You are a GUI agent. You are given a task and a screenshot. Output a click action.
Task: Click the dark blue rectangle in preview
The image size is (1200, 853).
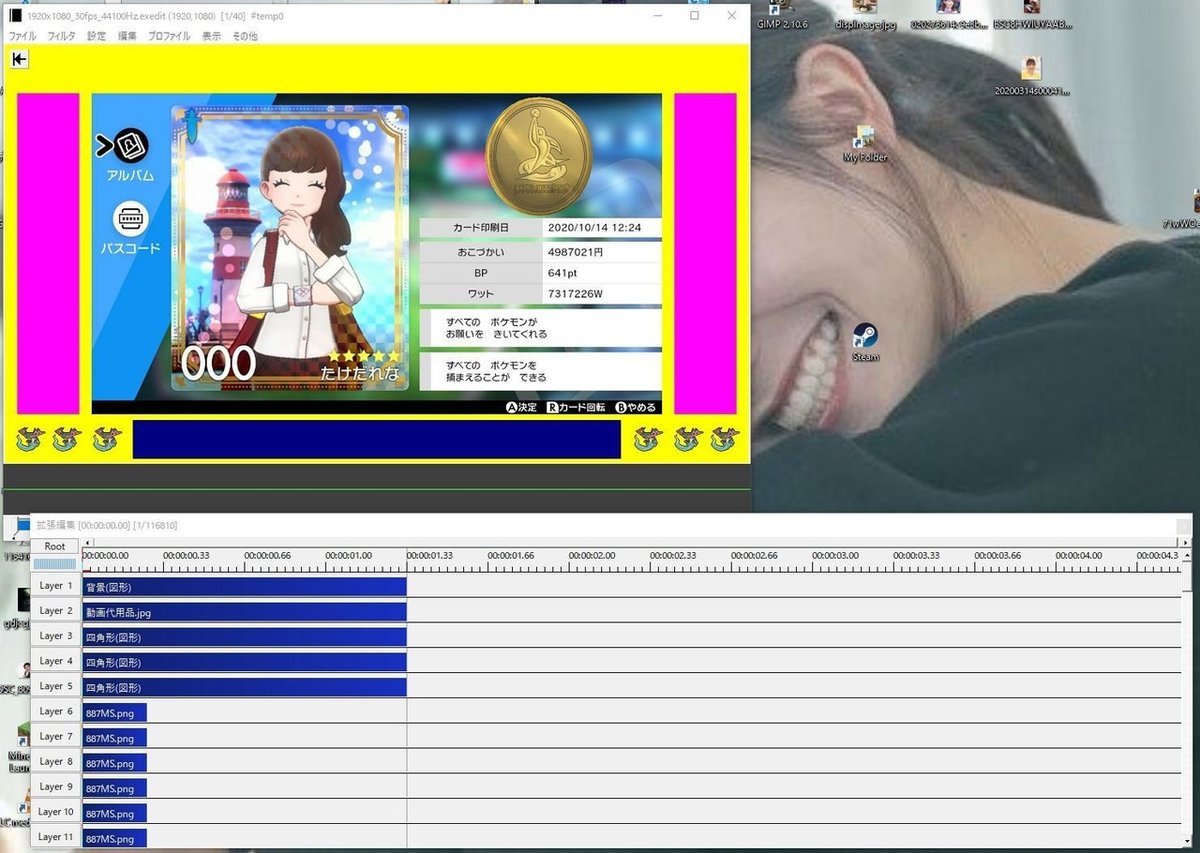click(376, 440)
